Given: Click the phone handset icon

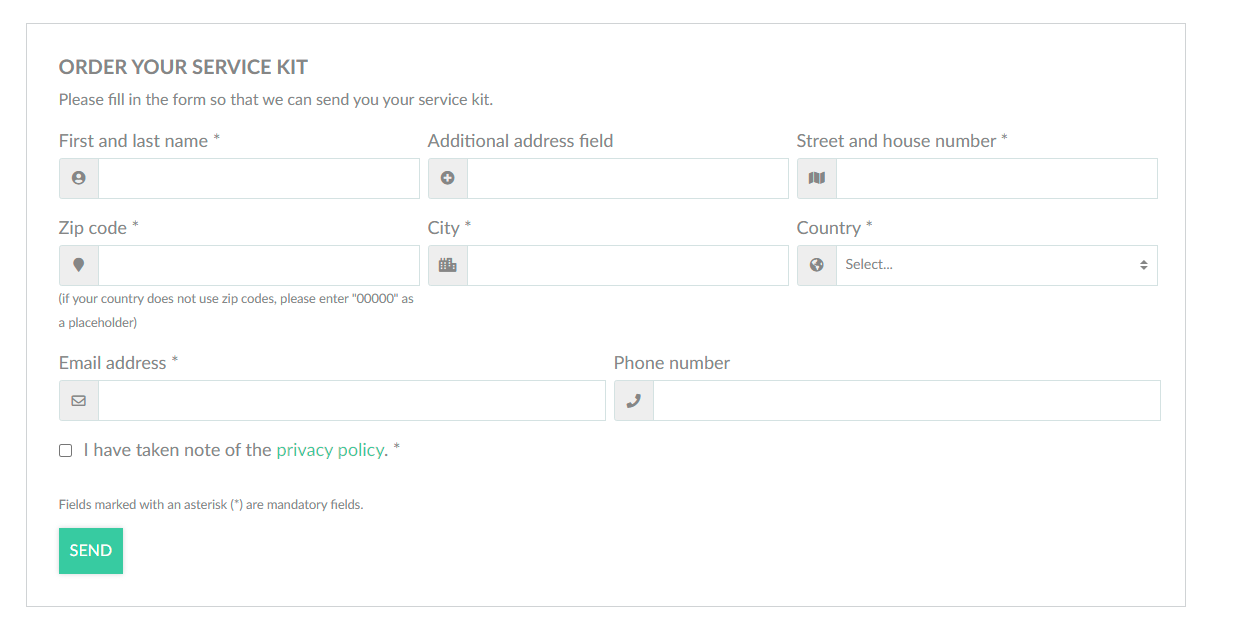Looking at the screenshot, I should tap(633, 400).
